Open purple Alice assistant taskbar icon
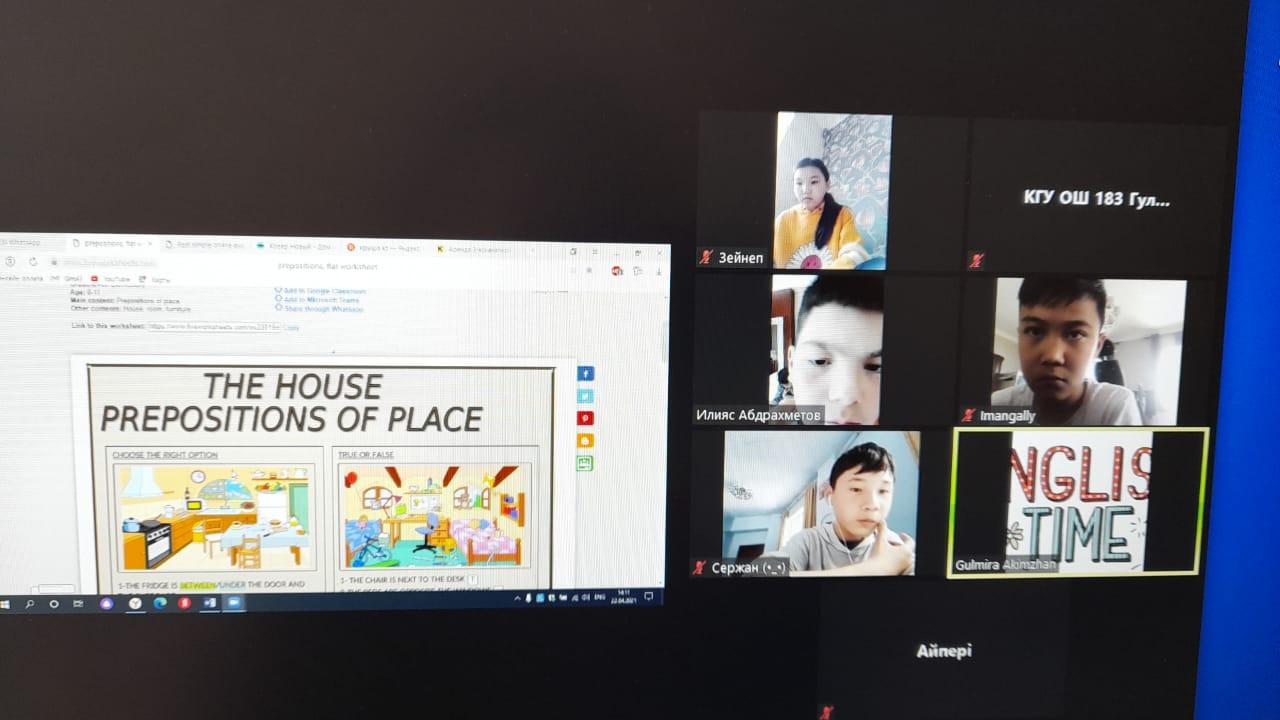Screen dimensions: 1280x720 [107, 604]
